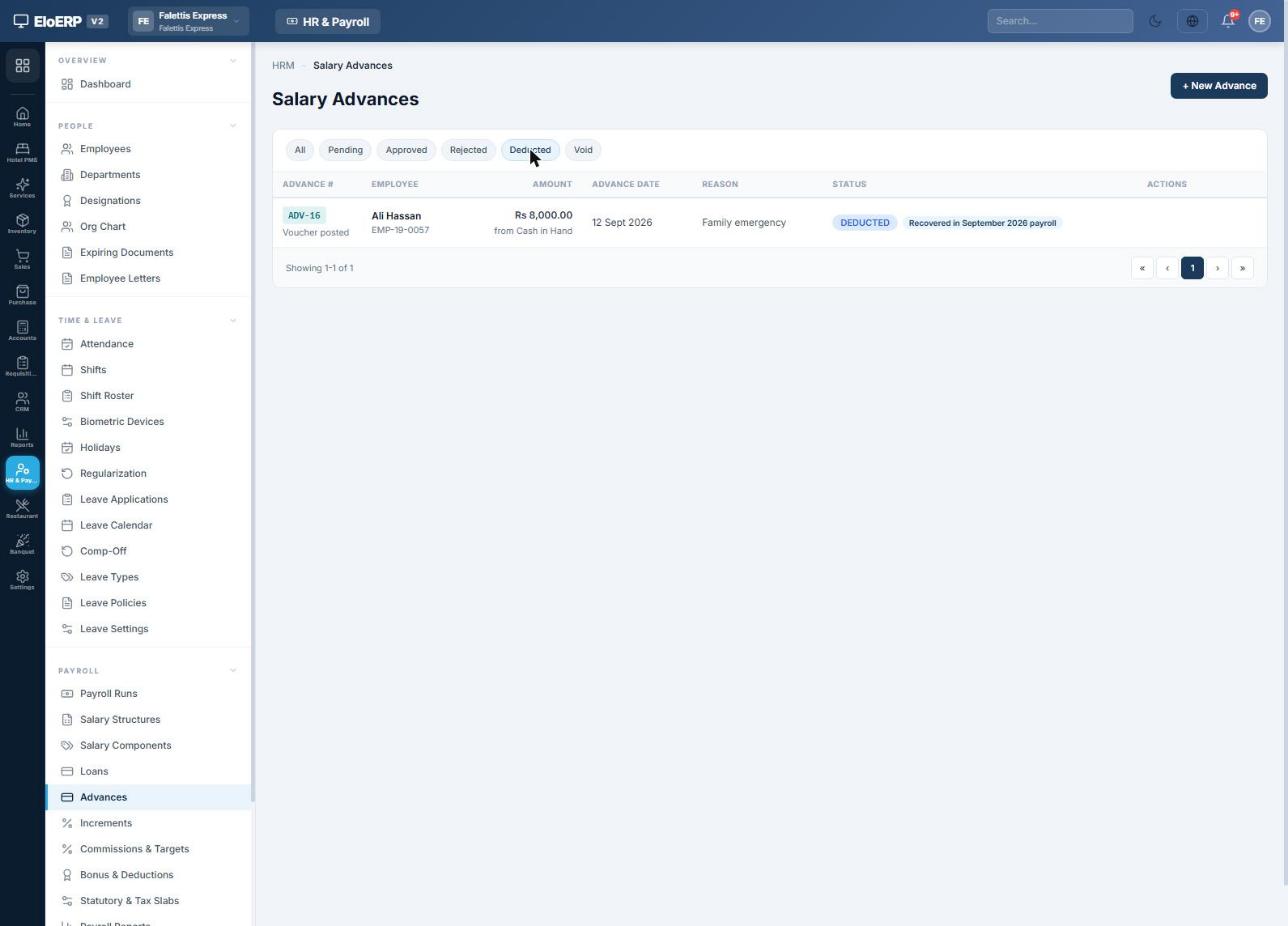Open the Inventory module icon
This screenshot has width=1288, height=926.
[x=22, y=224]
